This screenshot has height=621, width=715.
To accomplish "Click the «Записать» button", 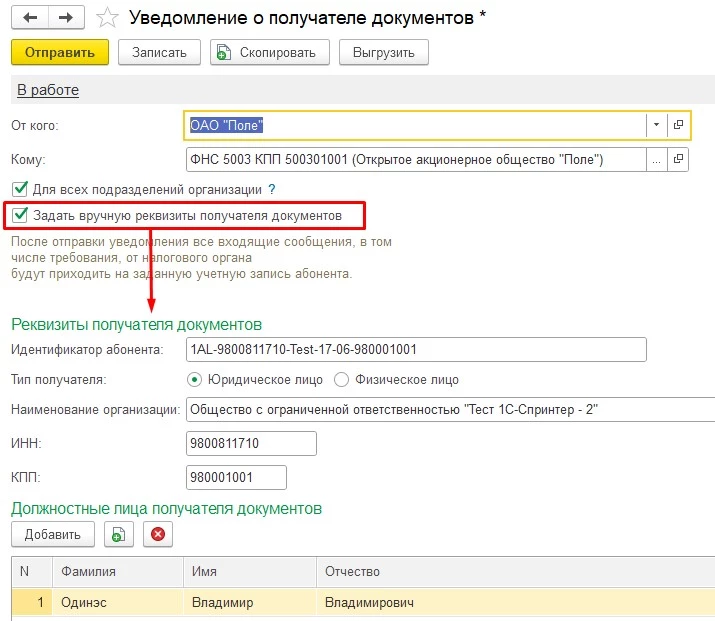I will click(x=159, y=52).
